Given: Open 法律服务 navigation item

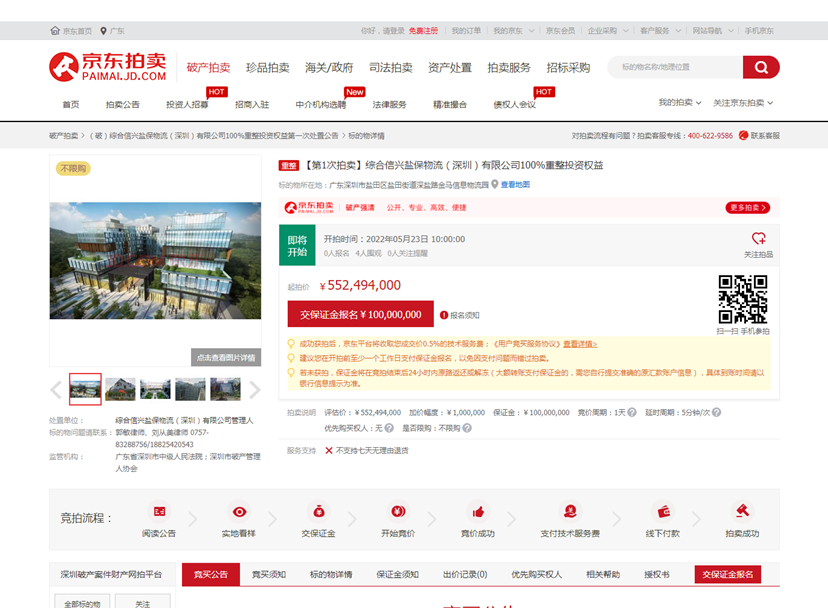Looking at the screenshot, I should point(389,105).
